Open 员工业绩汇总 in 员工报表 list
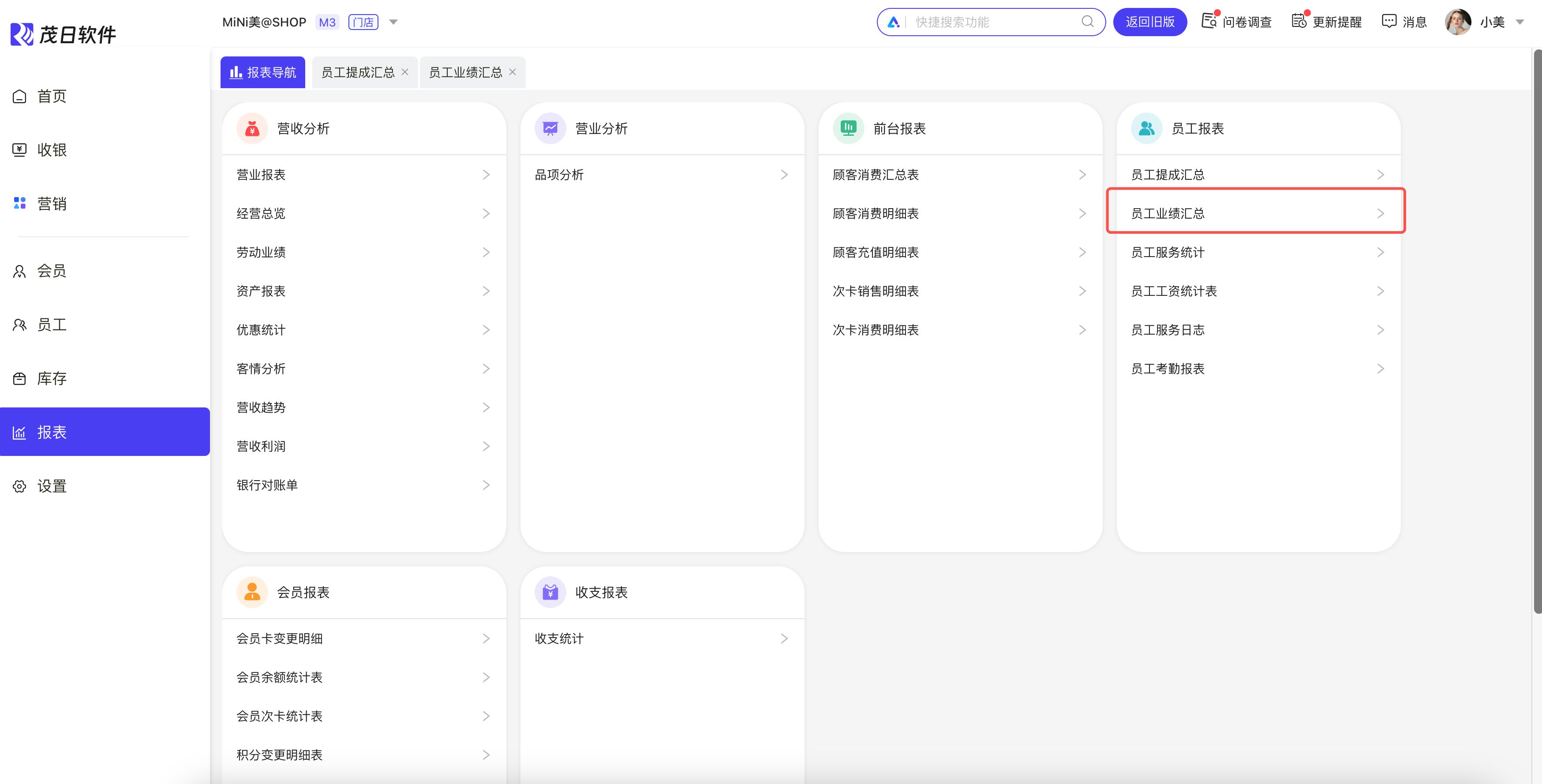 [1258, 214]
